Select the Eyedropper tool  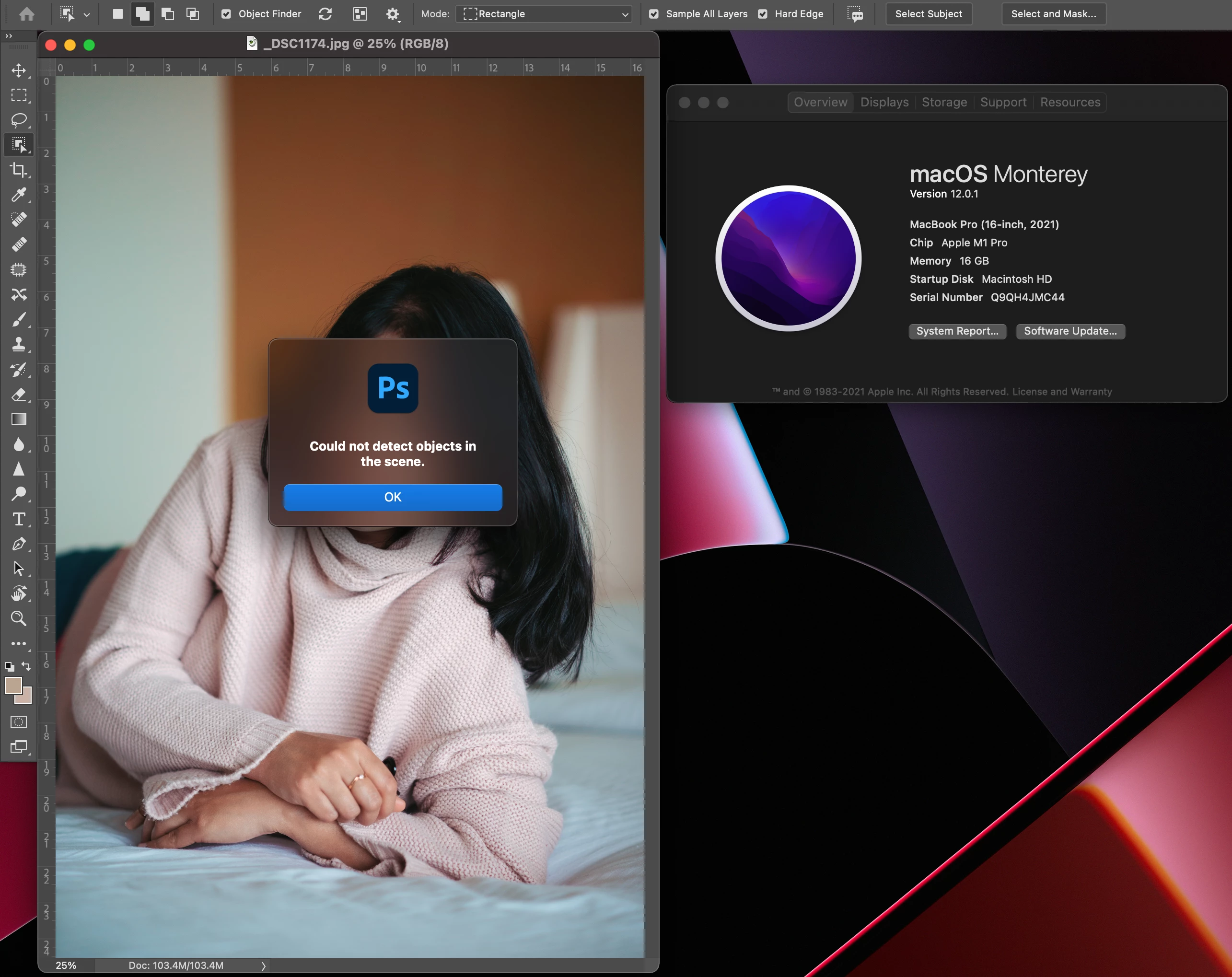click(x=19, y=195)
